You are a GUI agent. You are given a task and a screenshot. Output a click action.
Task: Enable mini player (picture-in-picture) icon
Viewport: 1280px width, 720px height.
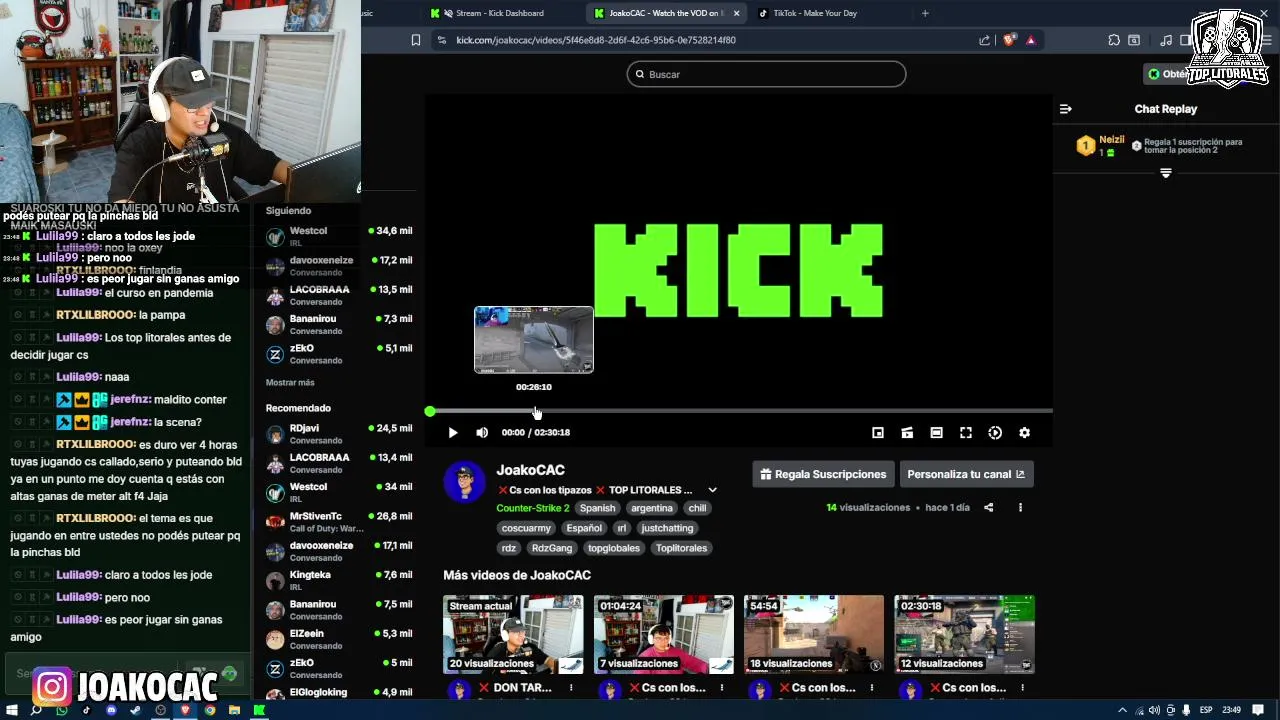coord(878,433)
